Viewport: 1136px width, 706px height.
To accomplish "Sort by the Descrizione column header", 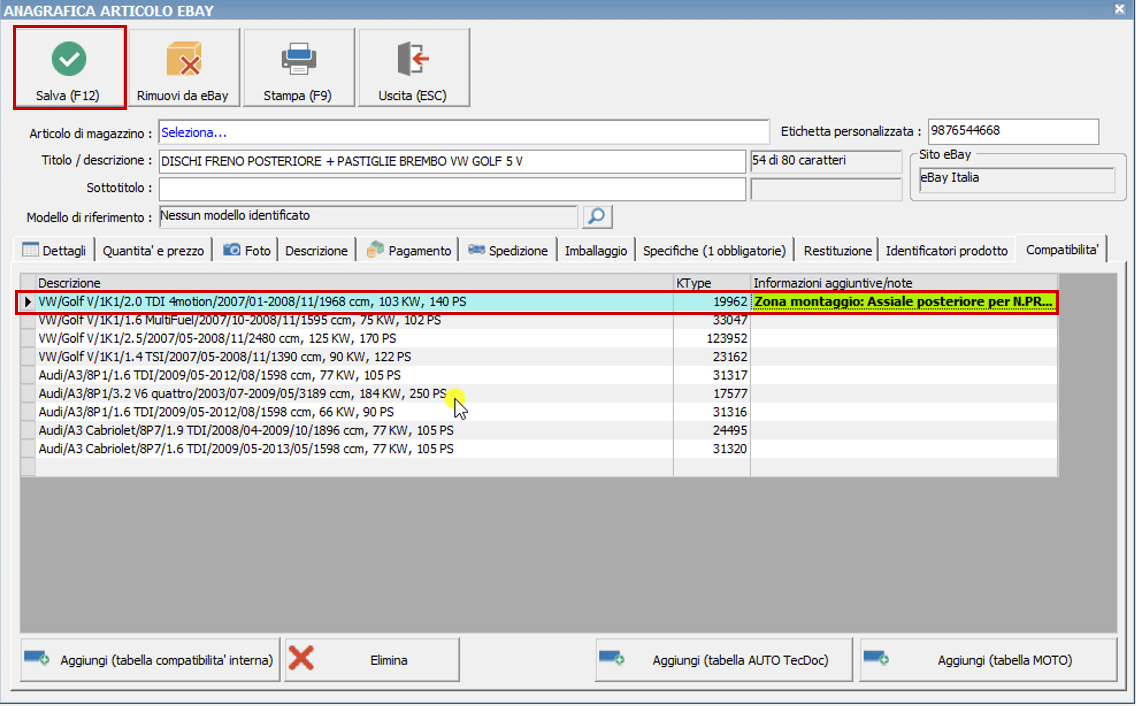I will [x=354, y=283].
